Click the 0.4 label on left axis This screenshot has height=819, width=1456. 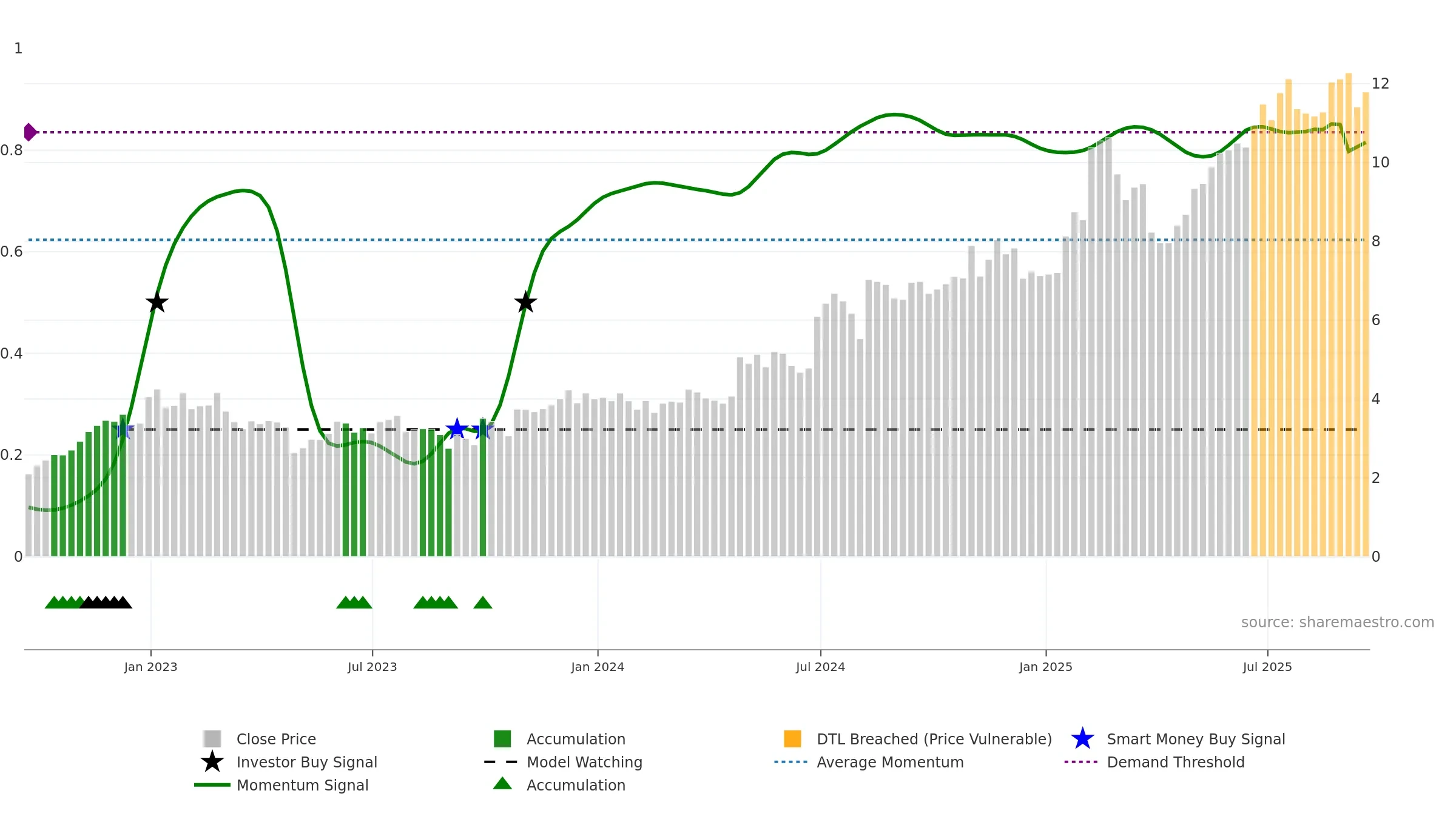click(x=12, y=354)
